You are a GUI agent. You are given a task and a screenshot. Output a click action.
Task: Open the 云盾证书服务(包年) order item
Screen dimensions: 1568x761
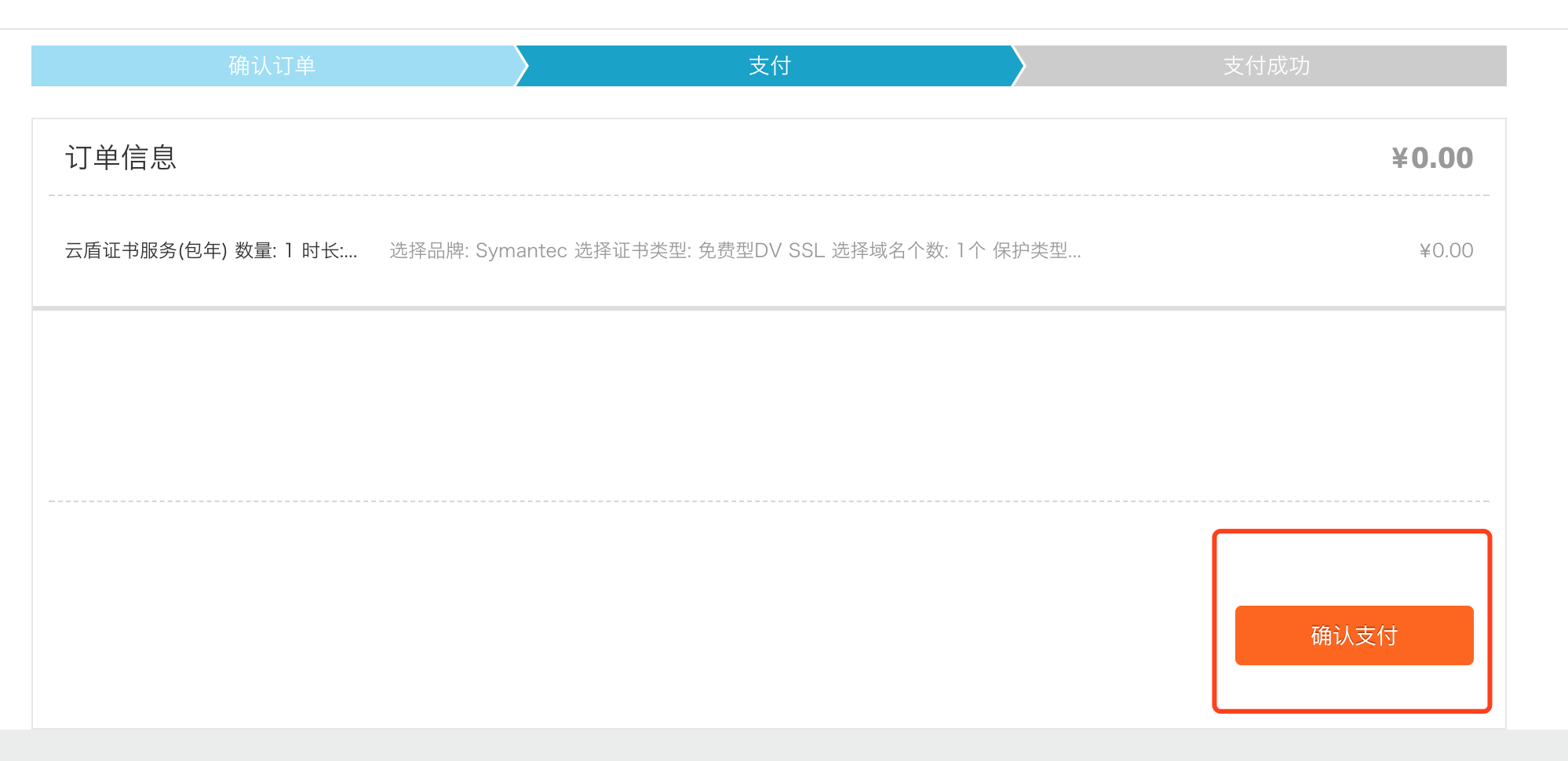pyautogui.click(x=146, y=250)
